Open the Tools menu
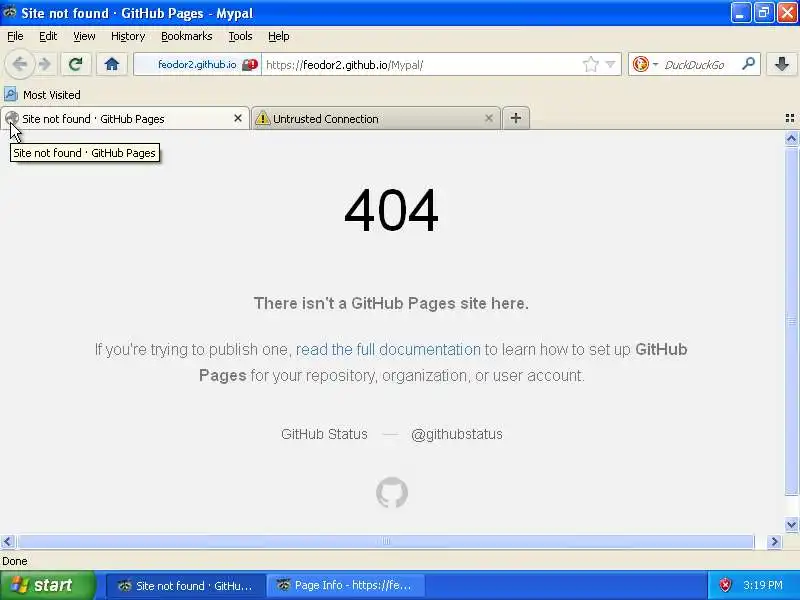 [240, 36]
